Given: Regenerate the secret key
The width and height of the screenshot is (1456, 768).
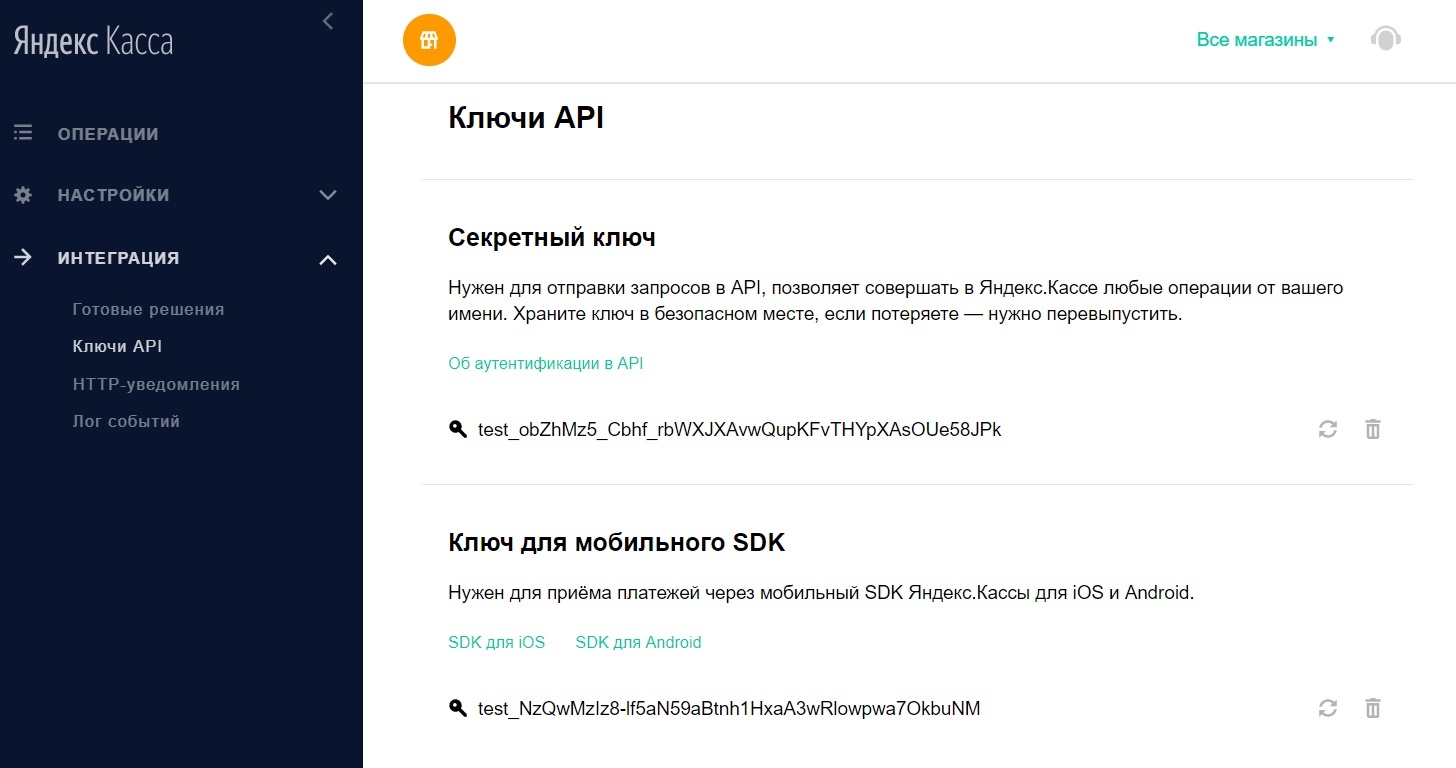Looking at the screenshot, I should (x=1328, y=430).
